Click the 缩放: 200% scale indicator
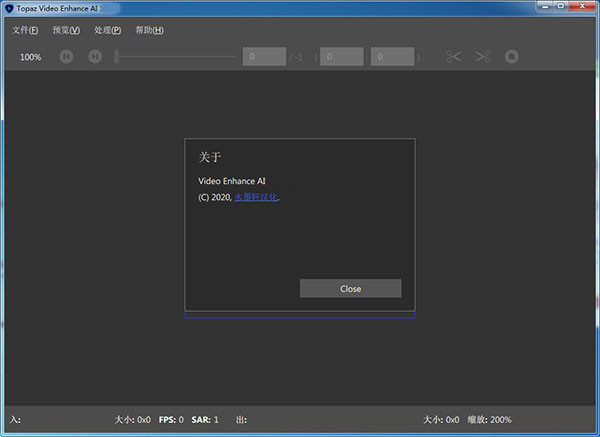This screenshot has height=437, width=600. tap(487, 420)
